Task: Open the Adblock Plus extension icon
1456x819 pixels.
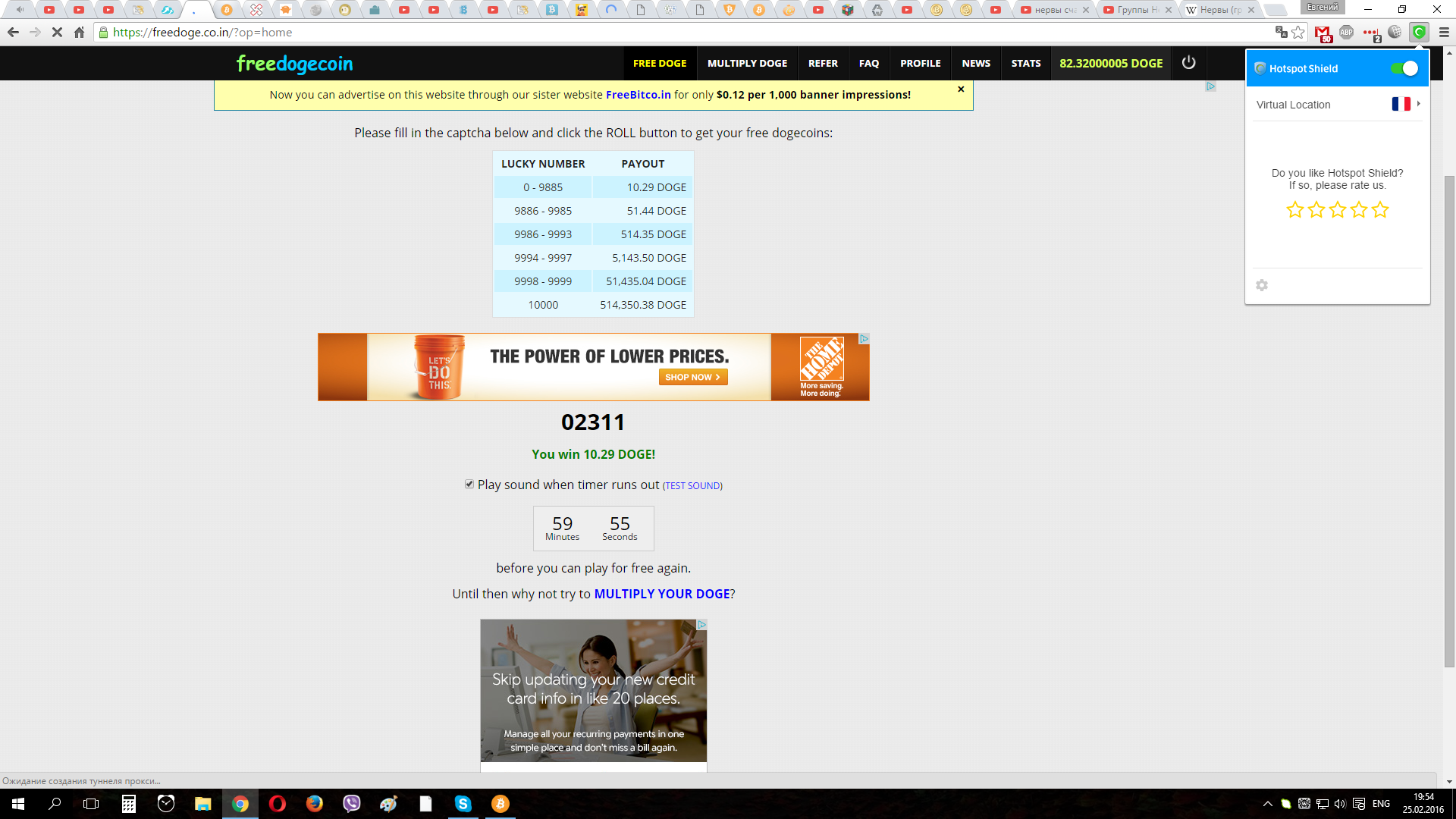Action: [x=1347, y=32]
